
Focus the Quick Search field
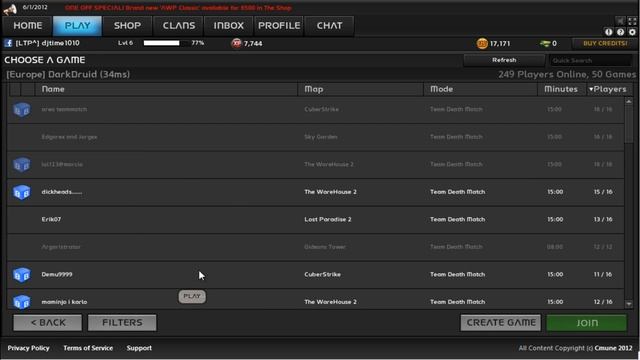(591, 60)
